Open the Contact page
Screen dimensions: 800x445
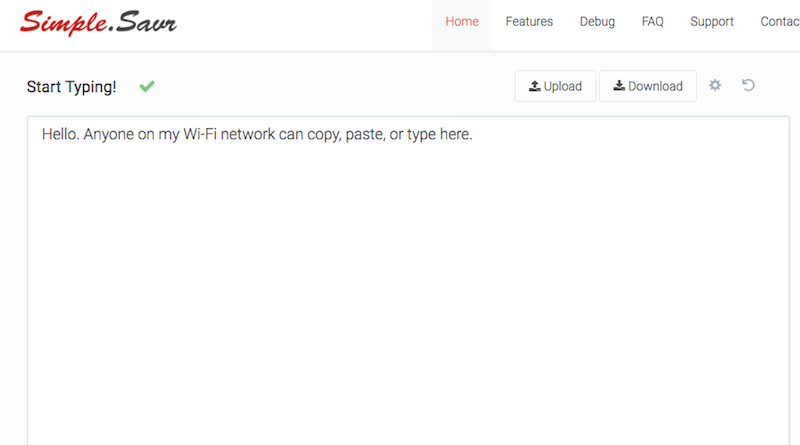point(780,22)
